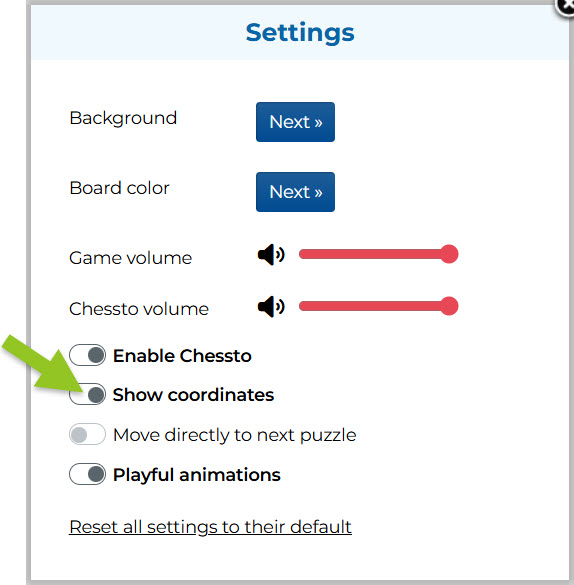Click the Background label
The width and height of the screenshot is (574, 585).
[x=123, y=119]
